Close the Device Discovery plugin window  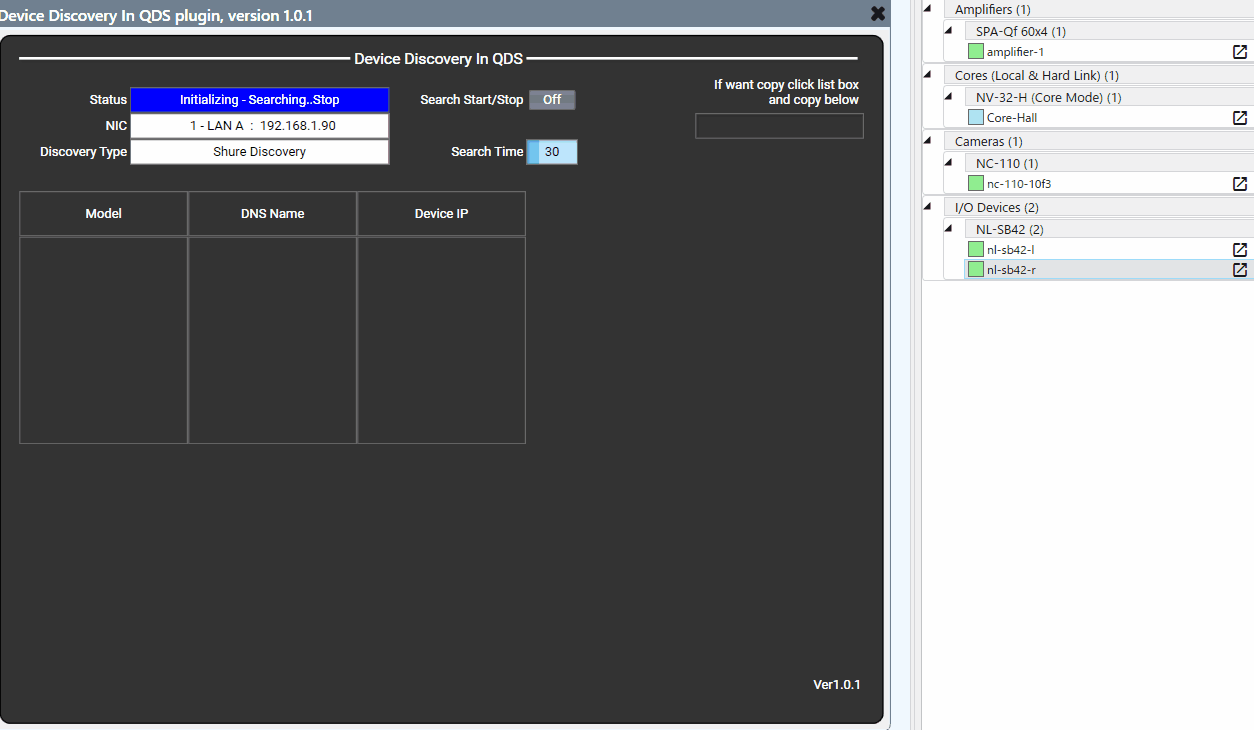pos(877,14)
